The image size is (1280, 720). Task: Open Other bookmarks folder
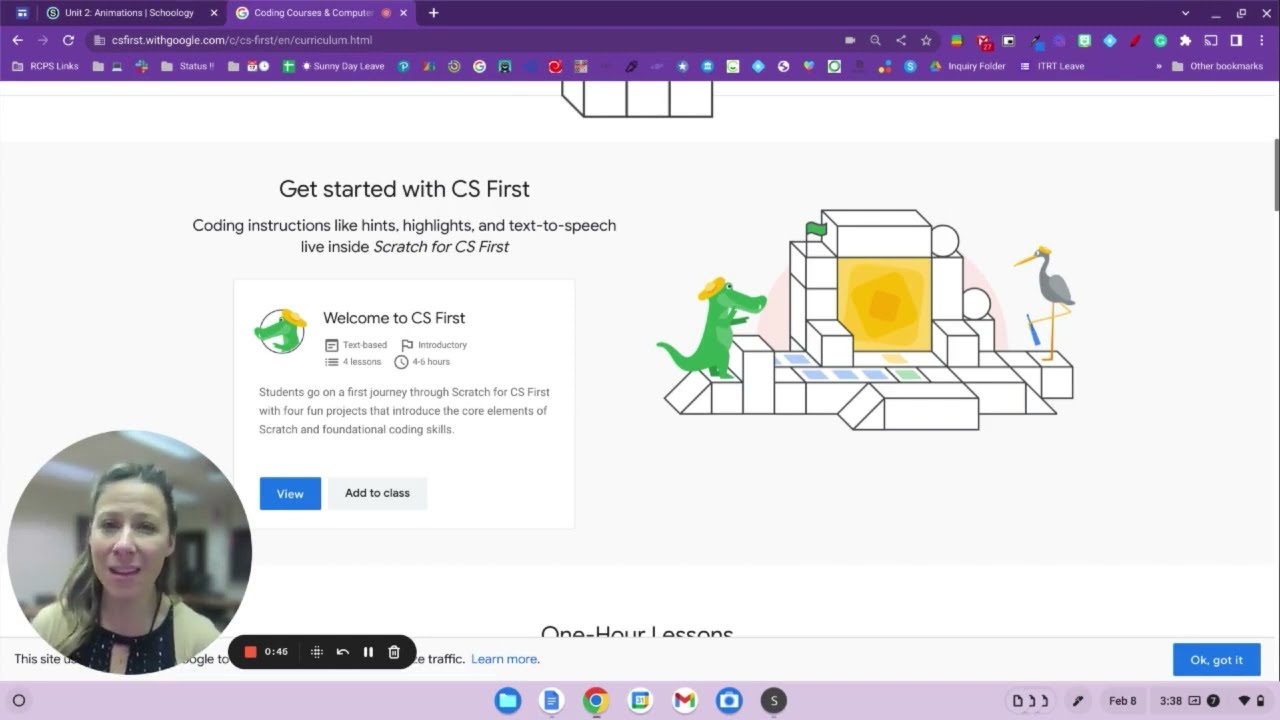1217,66
